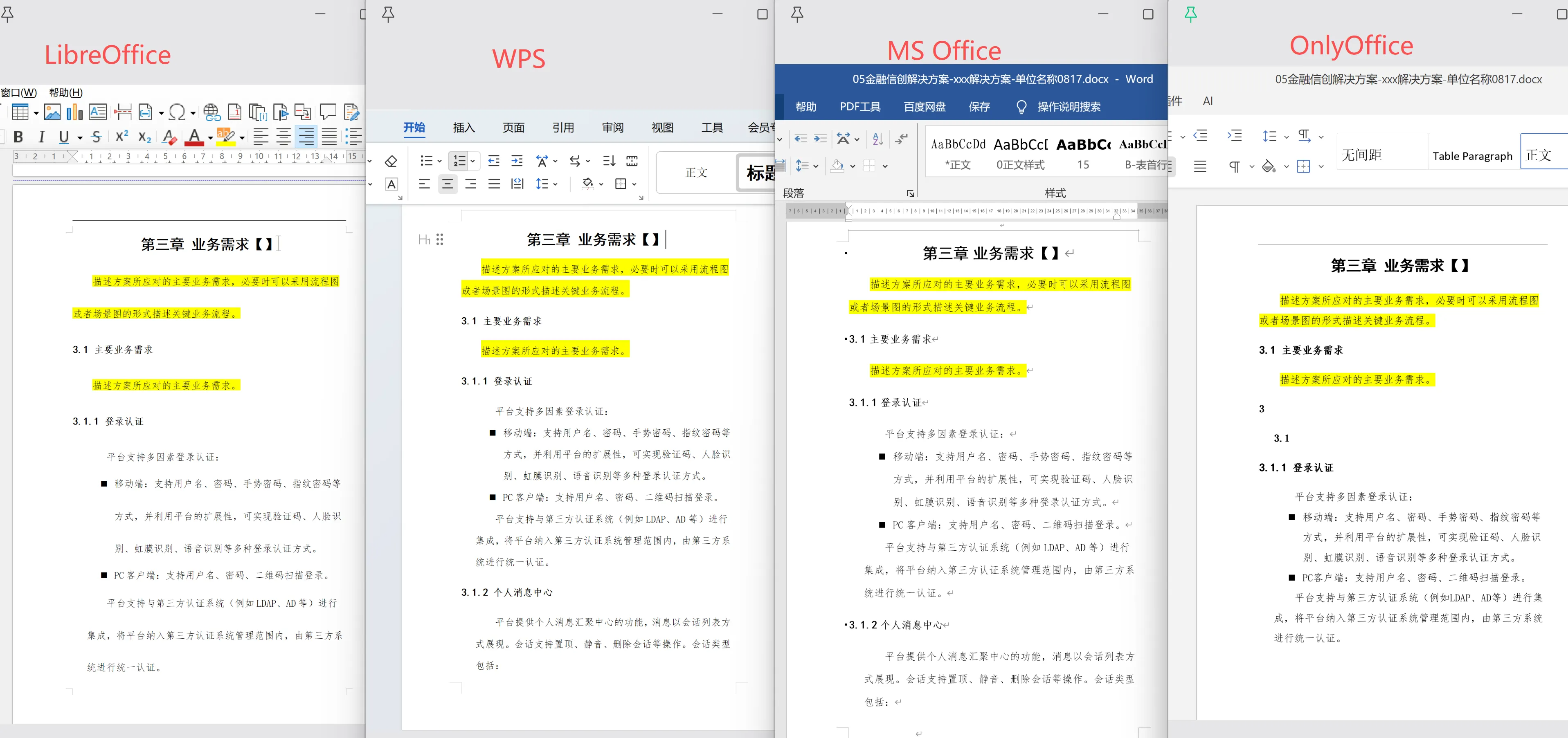Click the LibreOffice horizontal ruler

189,157
